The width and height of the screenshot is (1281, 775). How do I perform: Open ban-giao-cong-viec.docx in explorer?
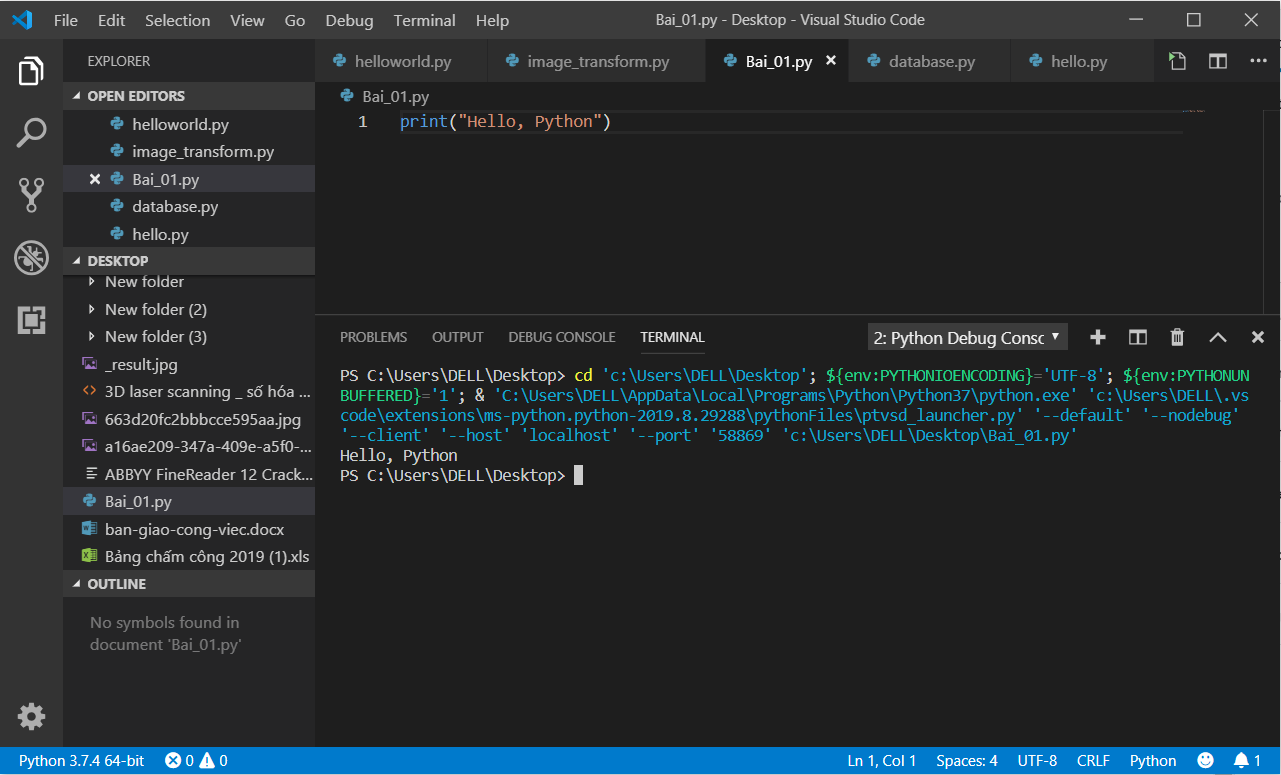coord(194,529)
